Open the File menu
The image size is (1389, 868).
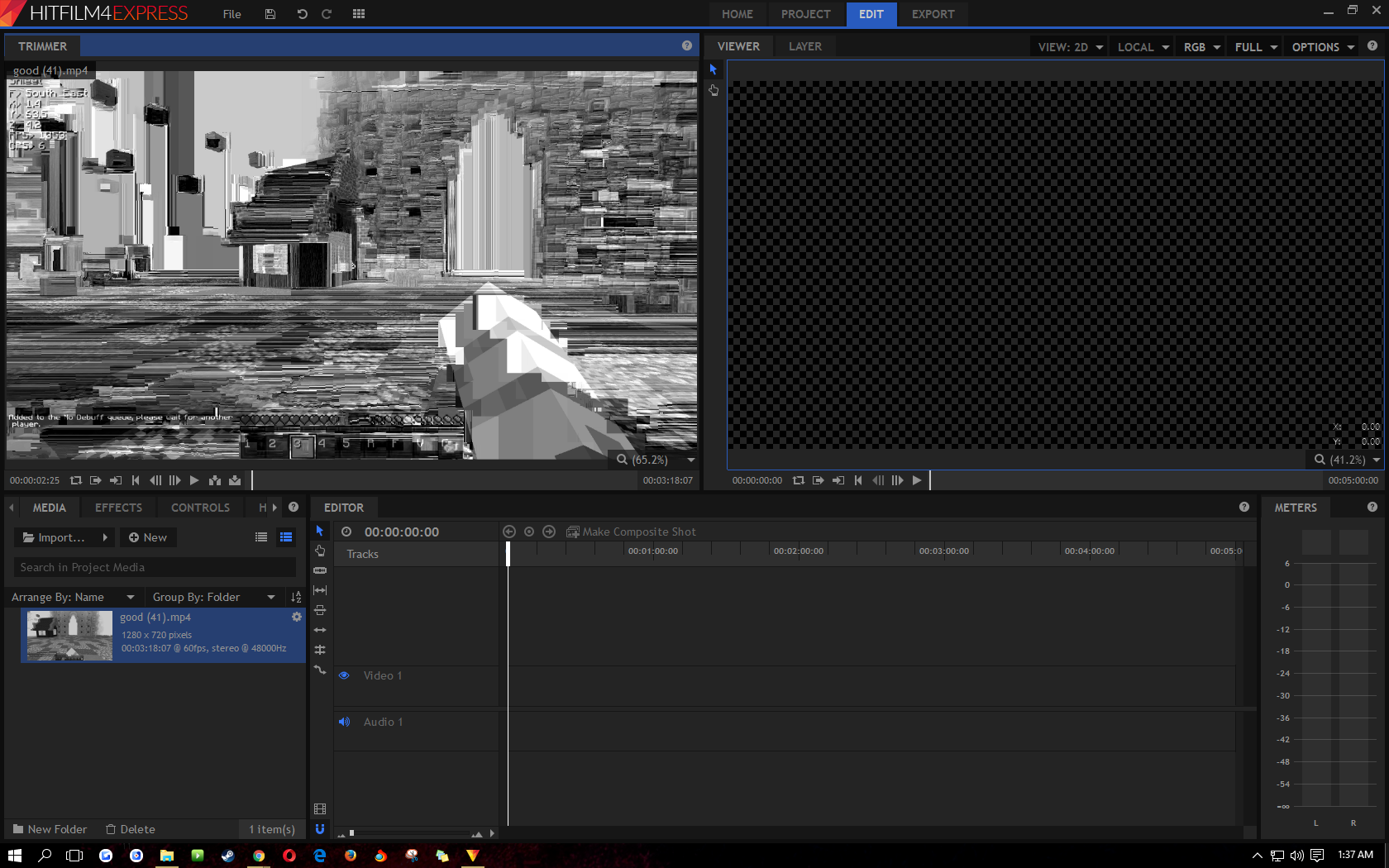pyautogui.click(x=232, y=14)
